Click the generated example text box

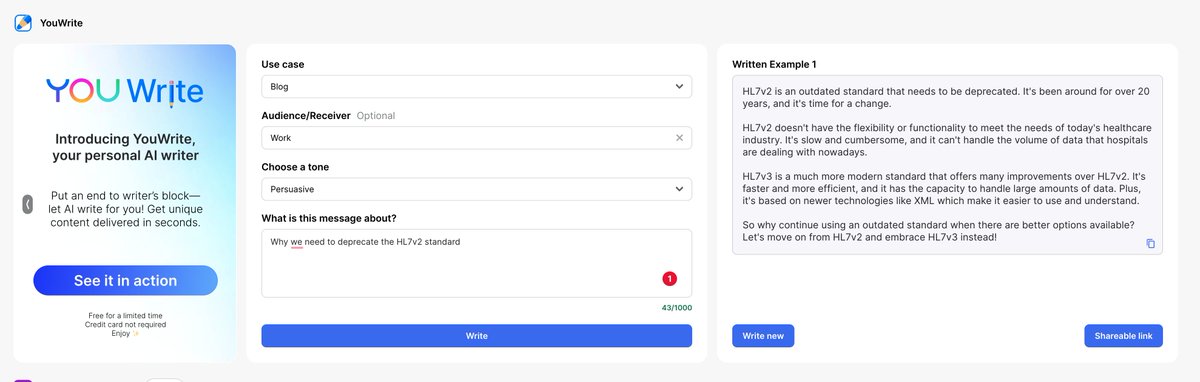[x=947, y=165]
